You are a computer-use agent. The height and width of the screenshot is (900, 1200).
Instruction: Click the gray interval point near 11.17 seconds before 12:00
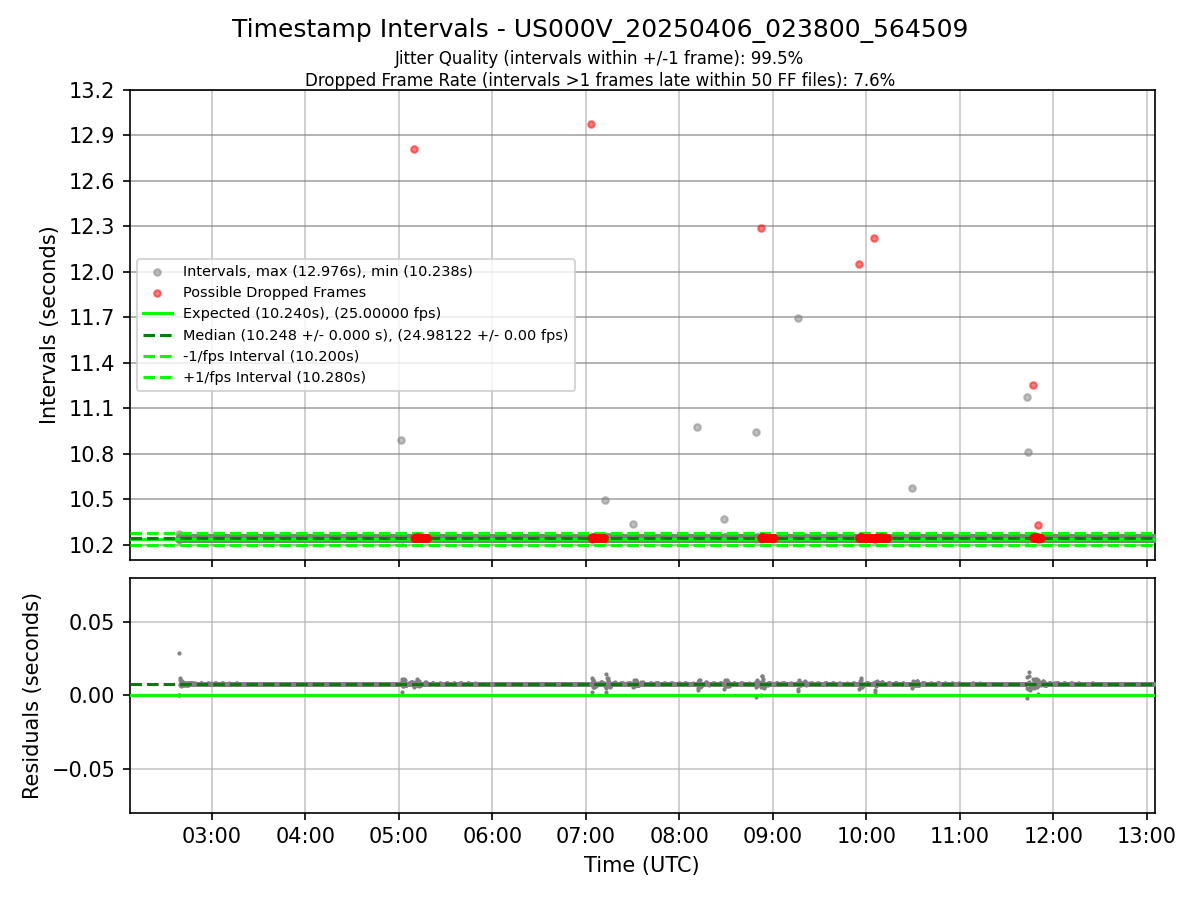[x=1027, y=397]
